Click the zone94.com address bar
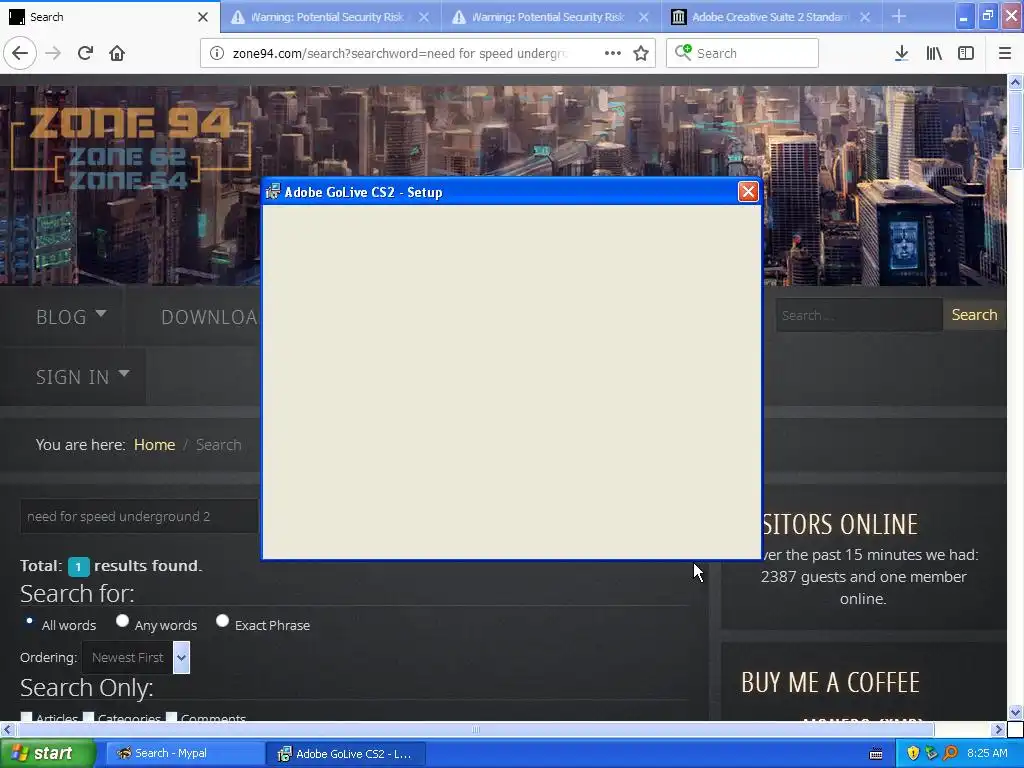The width and height of the screenshot is (1024, 768). [398, 53]
